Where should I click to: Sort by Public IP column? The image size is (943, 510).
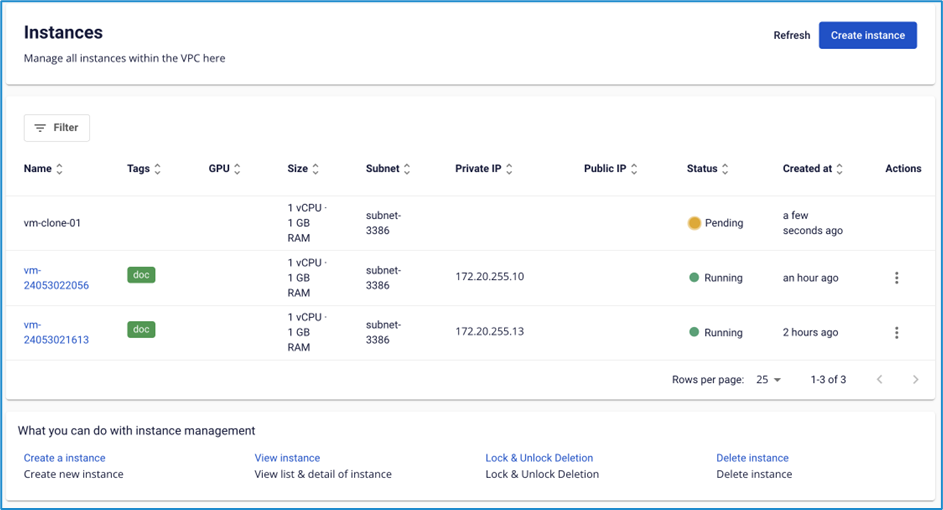634,169
